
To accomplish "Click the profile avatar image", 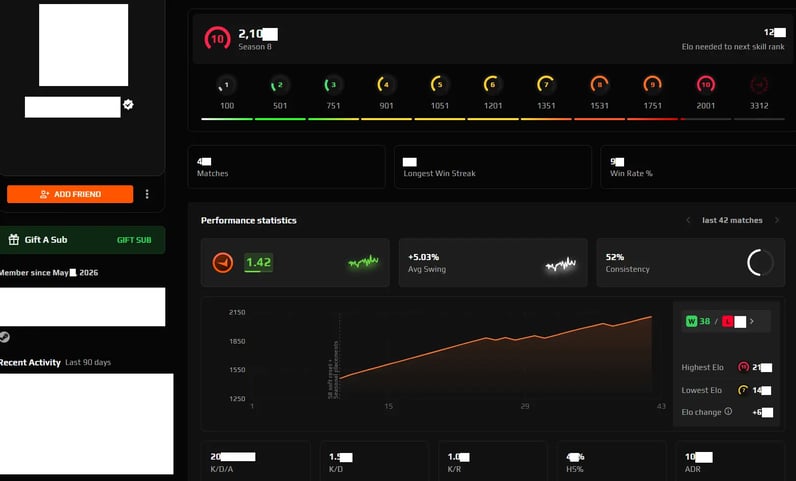I will point(83,45).
